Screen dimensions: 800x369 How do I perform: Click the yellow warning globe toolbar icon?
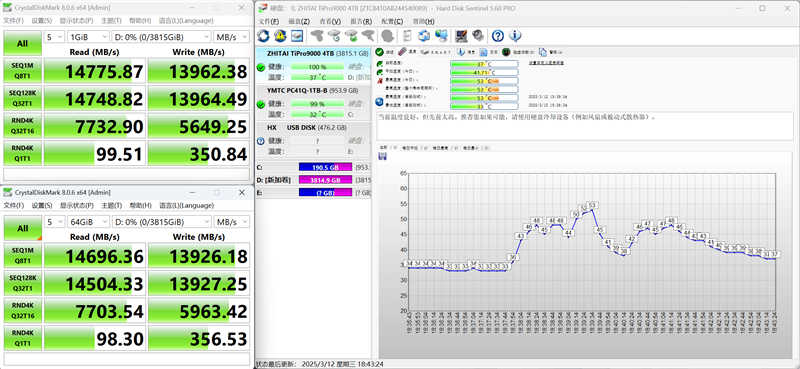click(280, 36)
